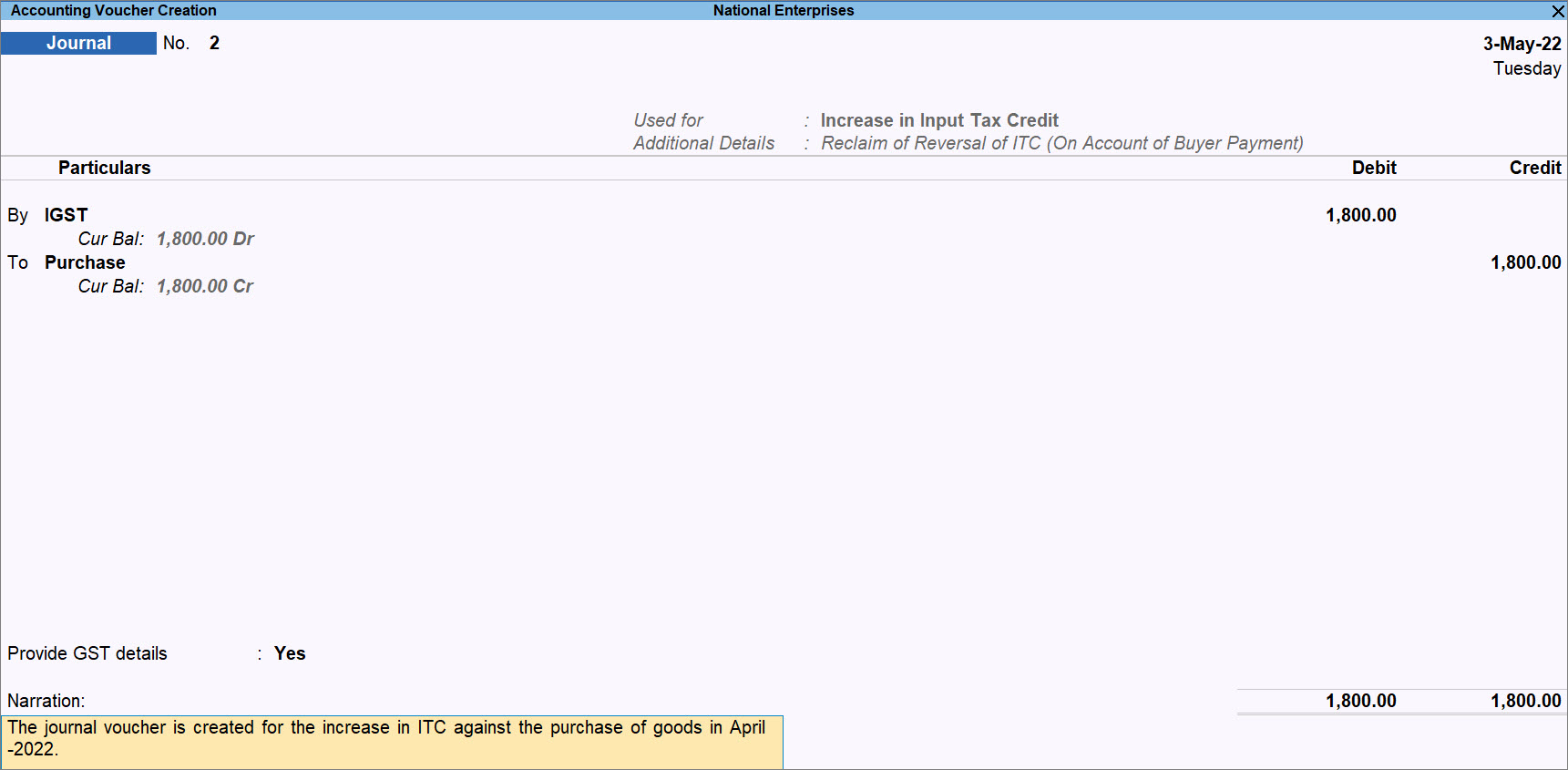
Task: Click the voucher number 2
Action: (214, 43)
